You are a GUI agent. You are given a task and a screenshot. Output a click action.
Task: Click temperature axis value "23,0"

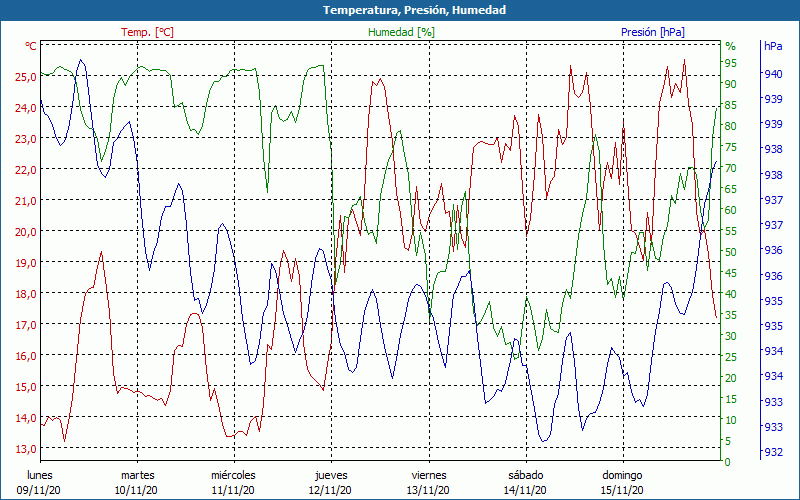point(26,139)
